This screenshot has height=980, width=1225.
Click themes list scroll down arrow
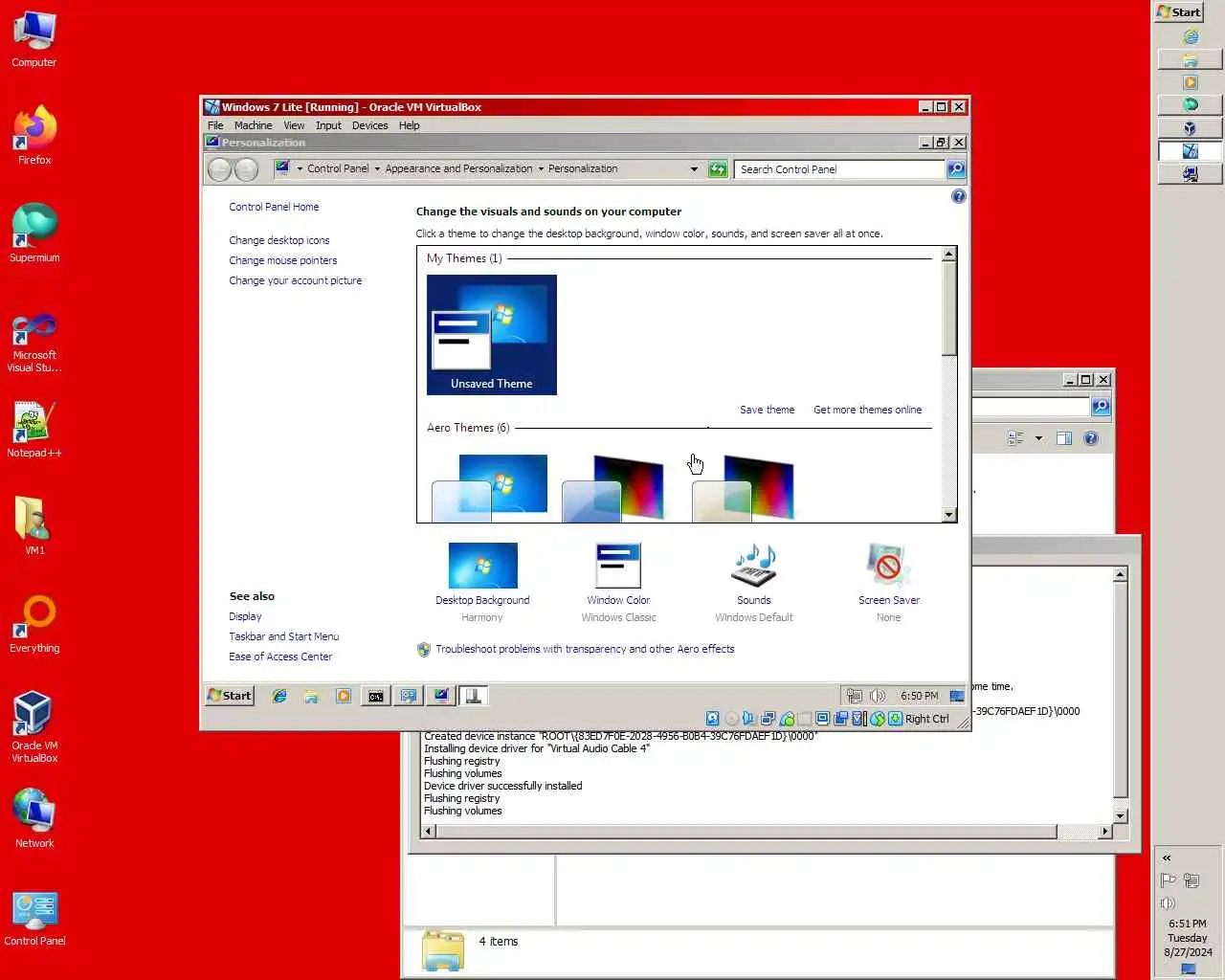coord(948,515)
